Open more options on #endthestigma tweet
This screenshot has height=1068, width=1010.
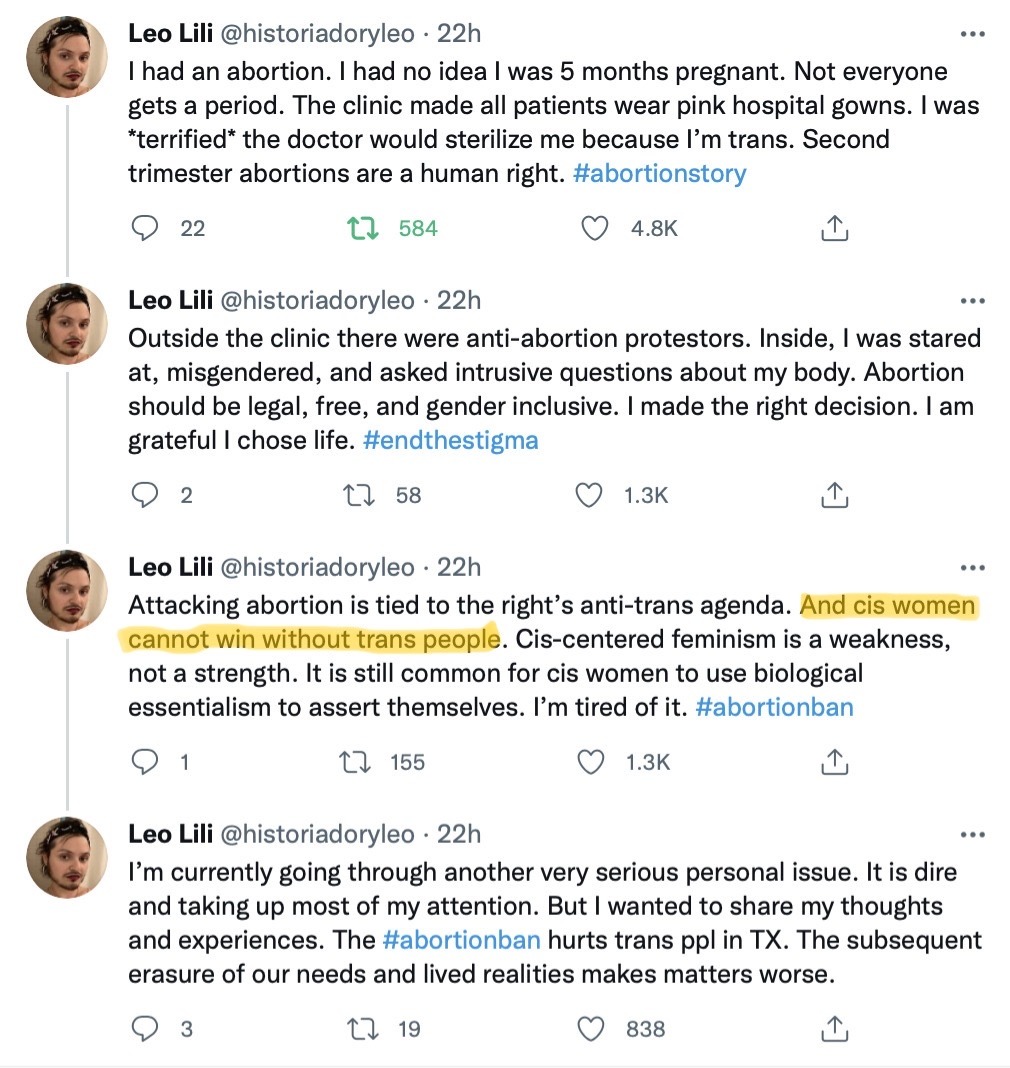tap(973, 300)
